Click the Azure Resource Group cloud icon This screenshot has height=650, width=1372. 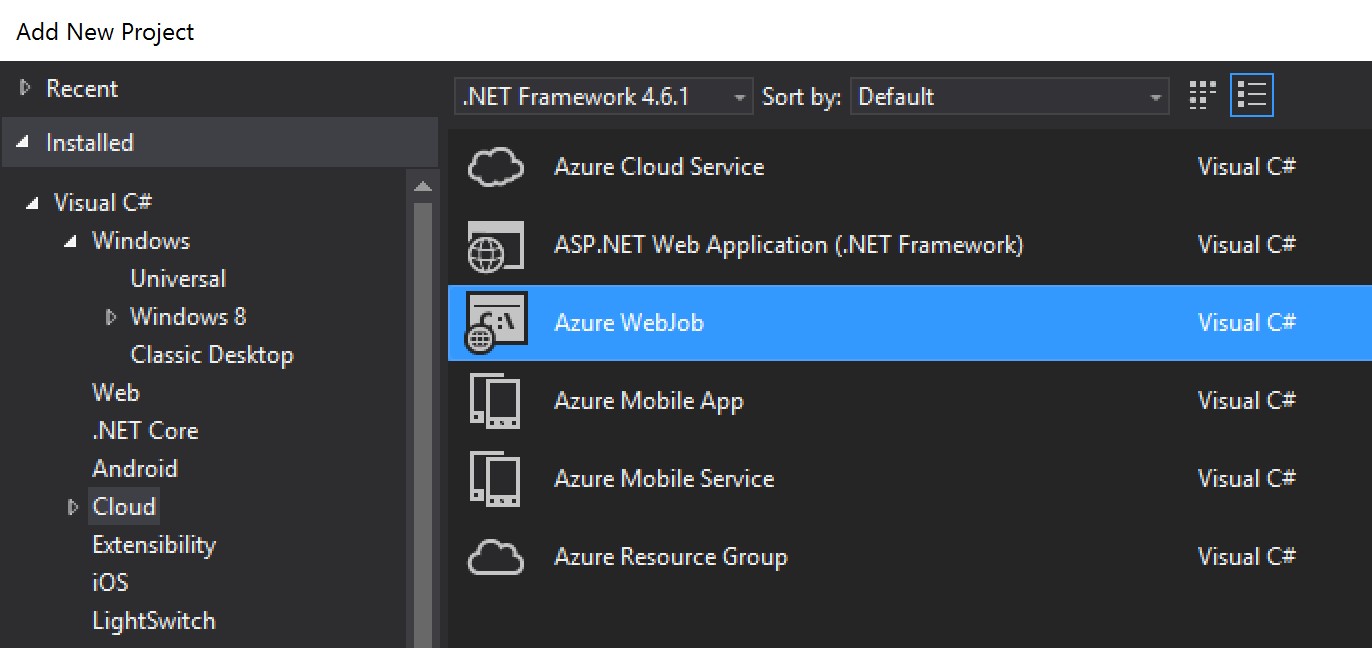(x=496, y=557)
